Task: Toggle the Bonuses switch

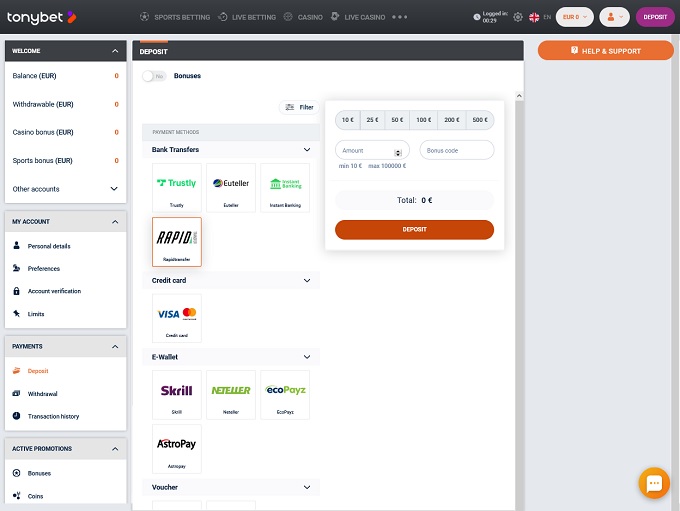Action: 153,76
